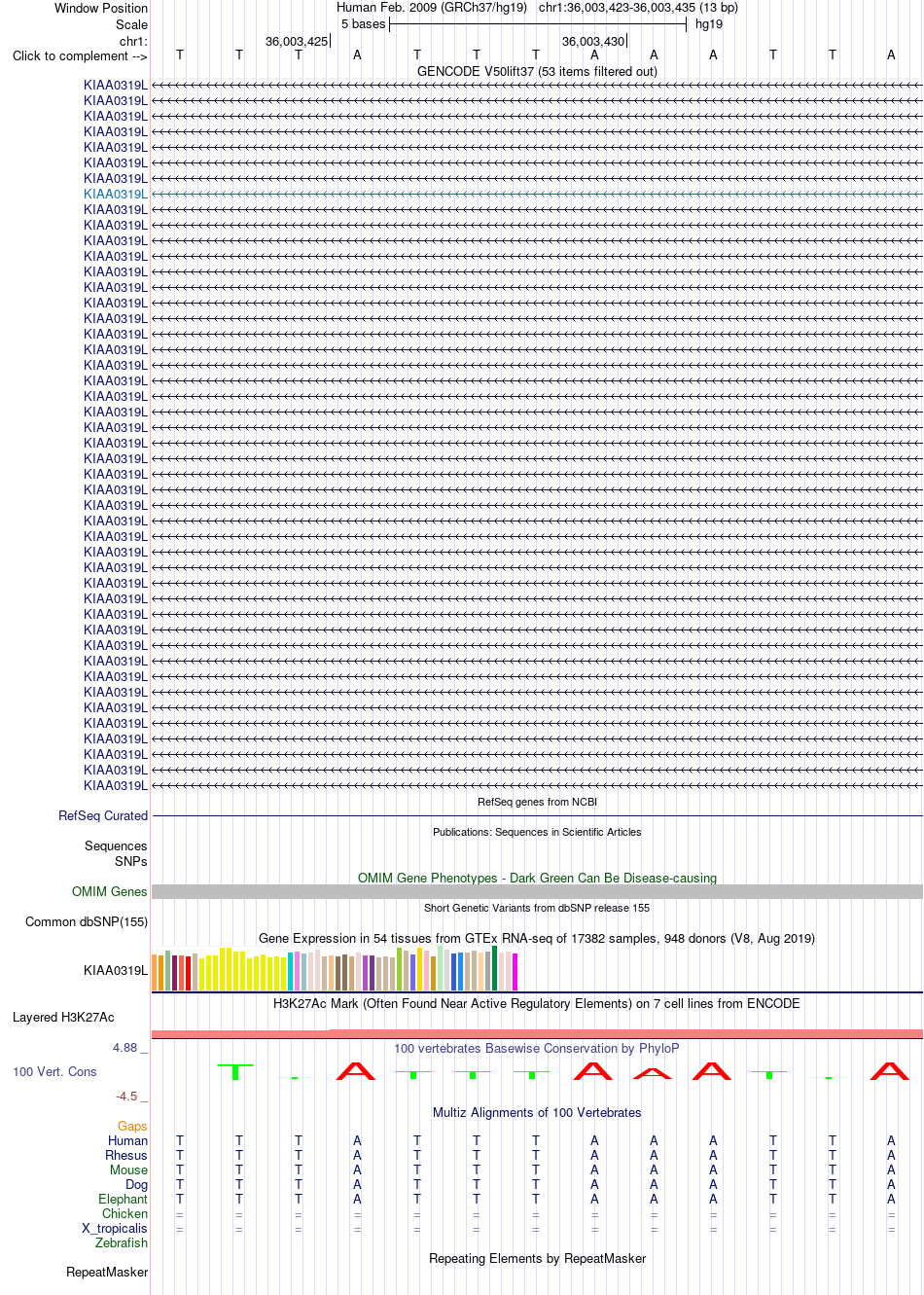
Task: Click the 36,003,425 position label
Action: 297,41
